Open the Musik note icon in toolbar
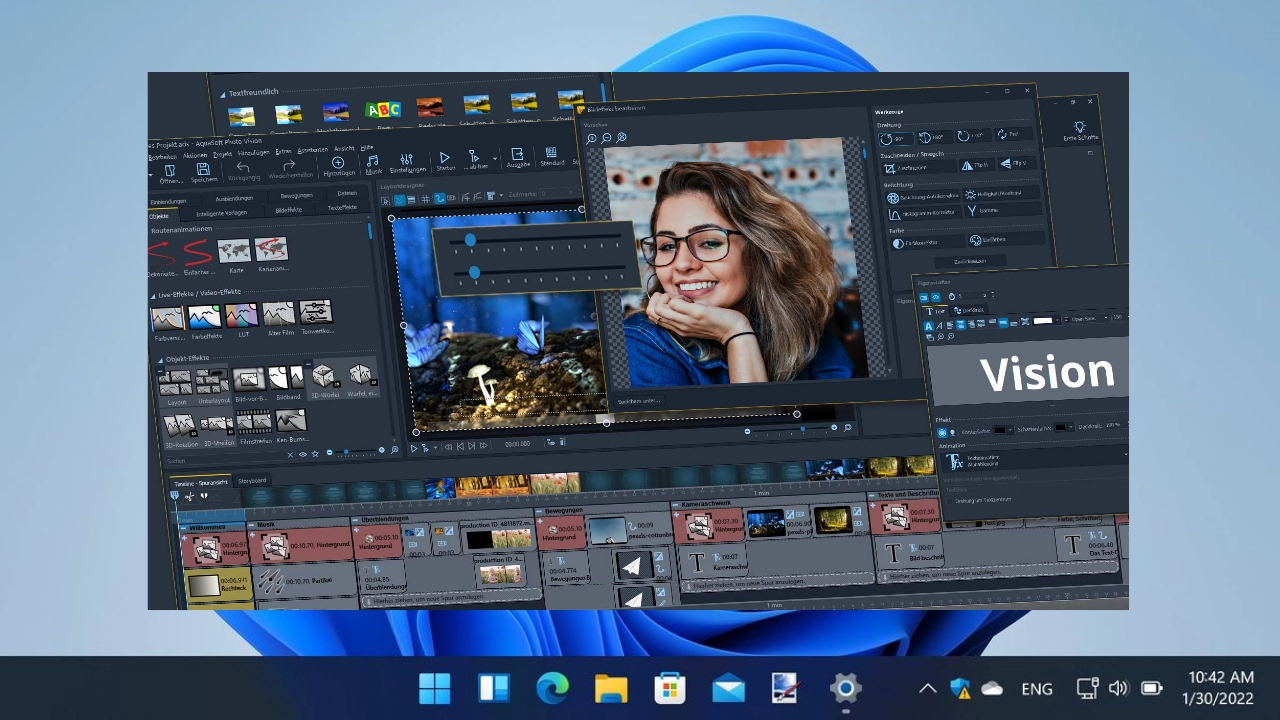The width and height of the screenshot is (1280, 720). 373,161
